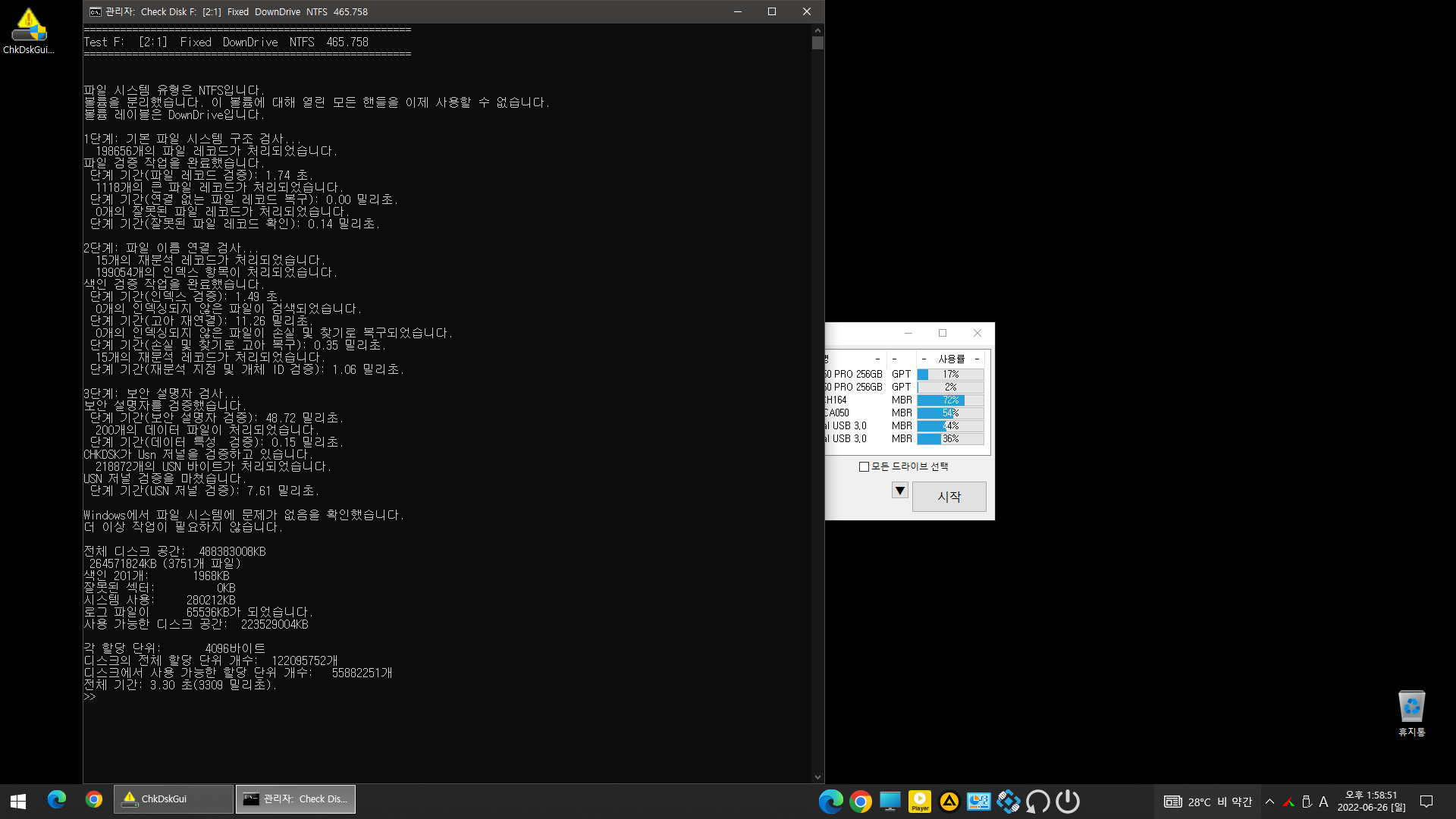Select the CA050 drive row at 54%
1456x819 pixels.
pos(905,413)
